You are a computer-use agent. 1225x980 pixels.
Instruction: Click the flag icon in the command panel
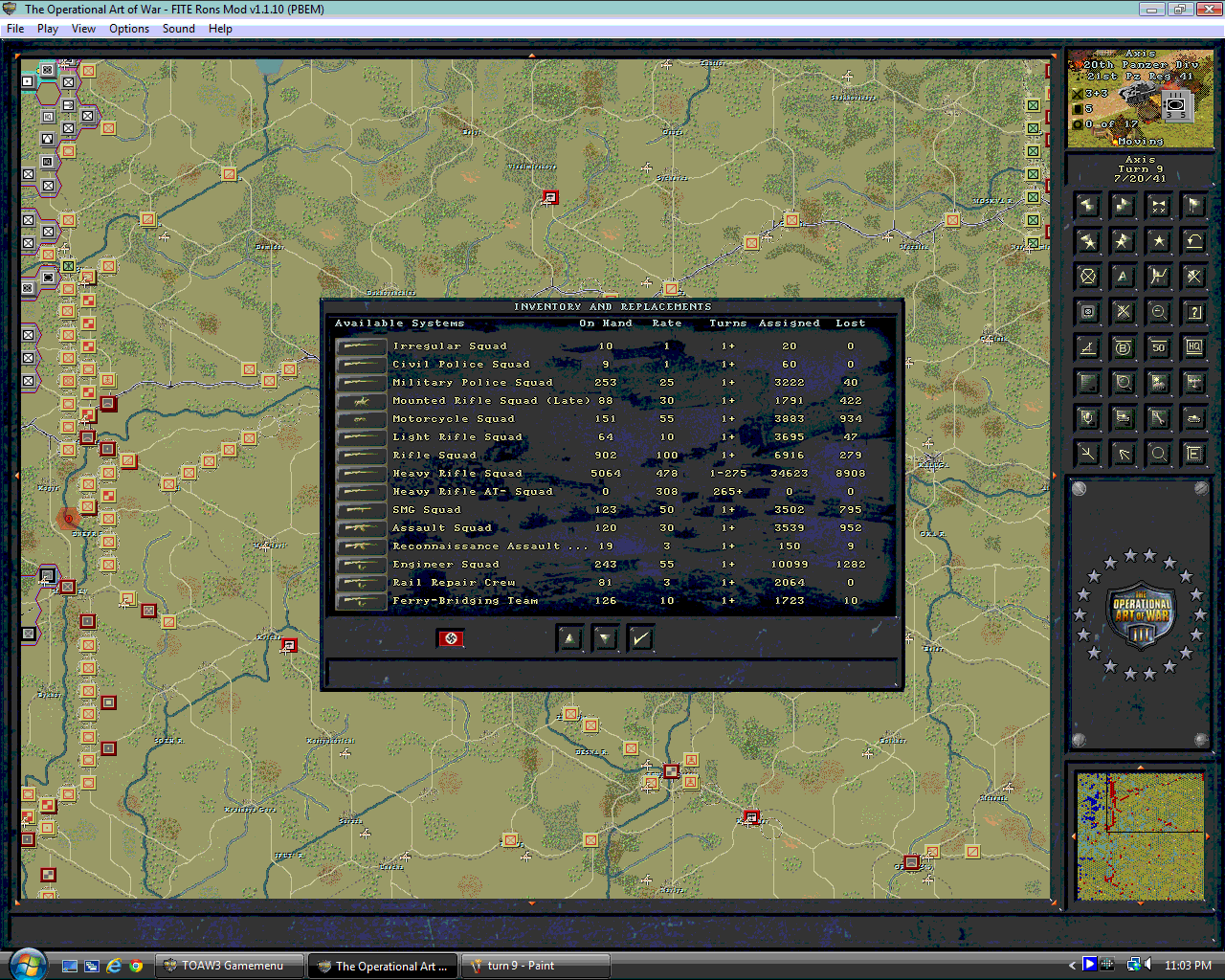1194,205
